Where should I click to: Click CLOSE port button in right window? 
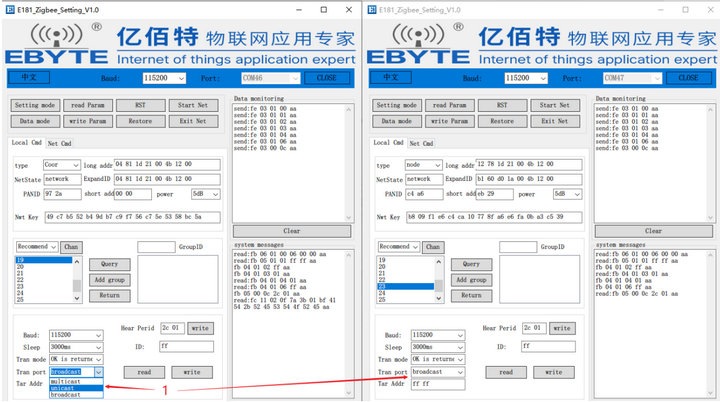pos(689,78)
